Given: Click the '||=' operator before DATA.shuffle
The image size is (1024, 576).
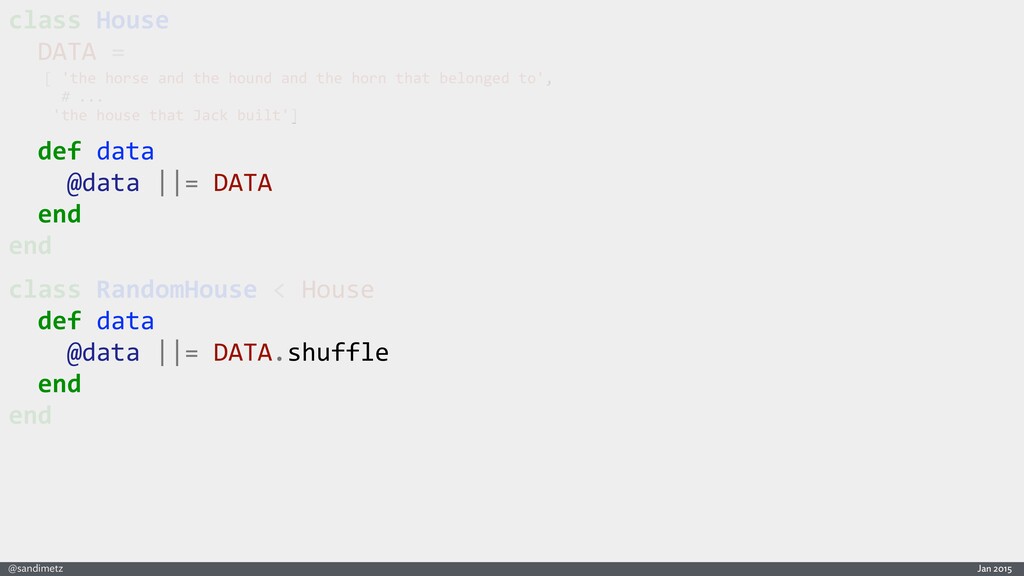Looking at the screenshot, I should tap(179, 353).
